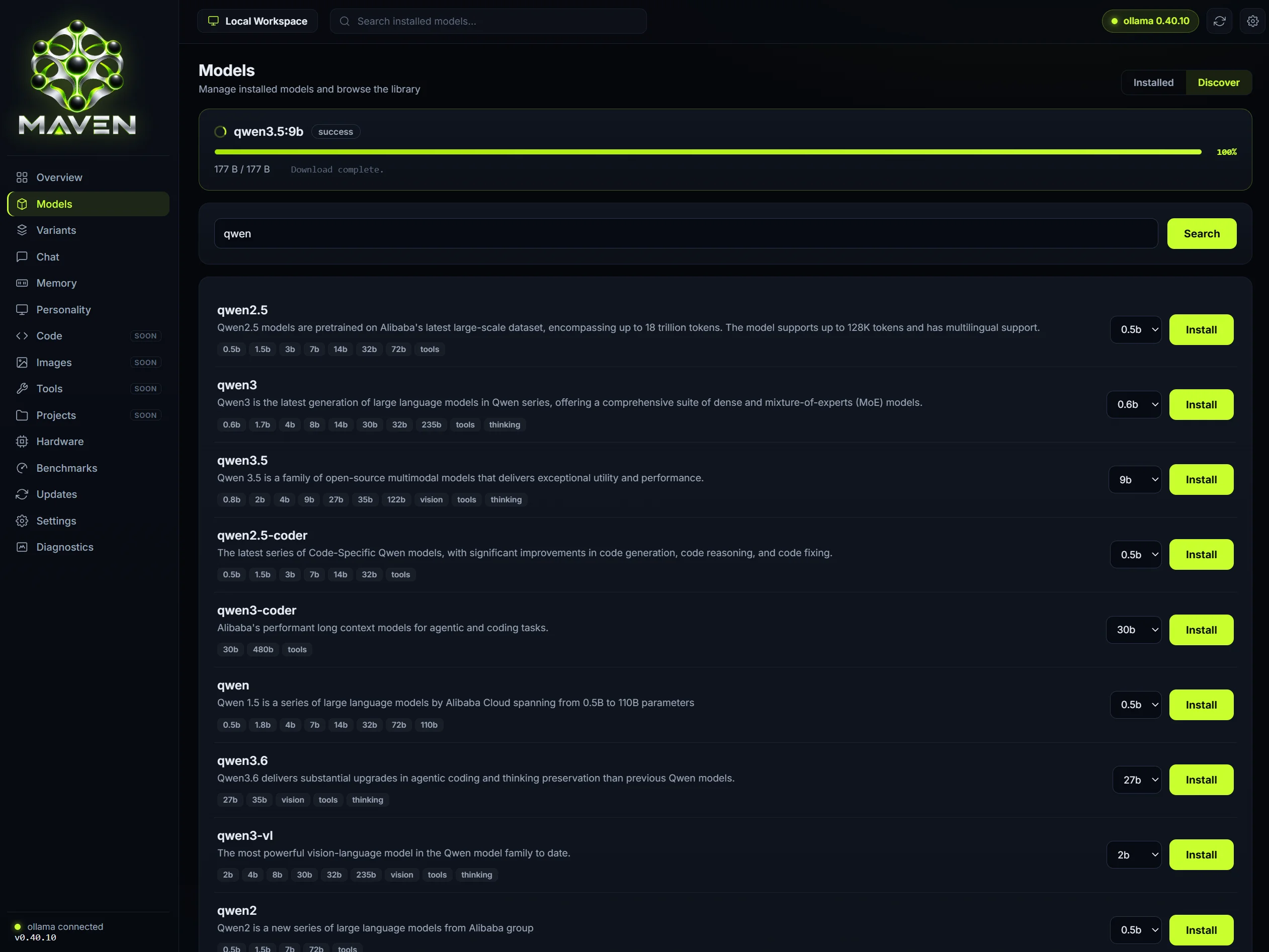Open the Benchmarks gauge icon
Image resolution: width=1269 pixels, height=952 pixels.
22,468
